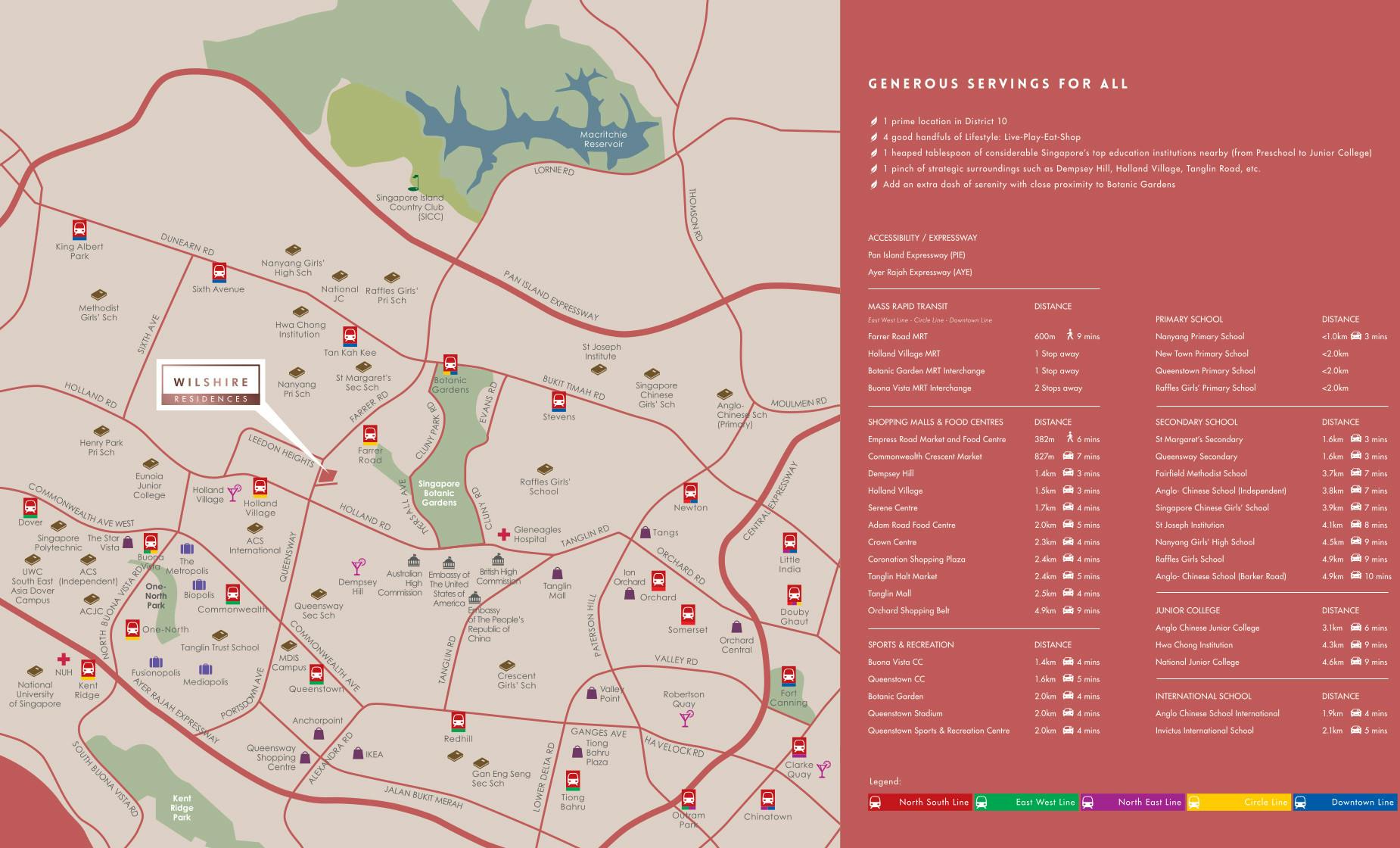Select the Robertson Quay cocktail icon

pos(685,719)
